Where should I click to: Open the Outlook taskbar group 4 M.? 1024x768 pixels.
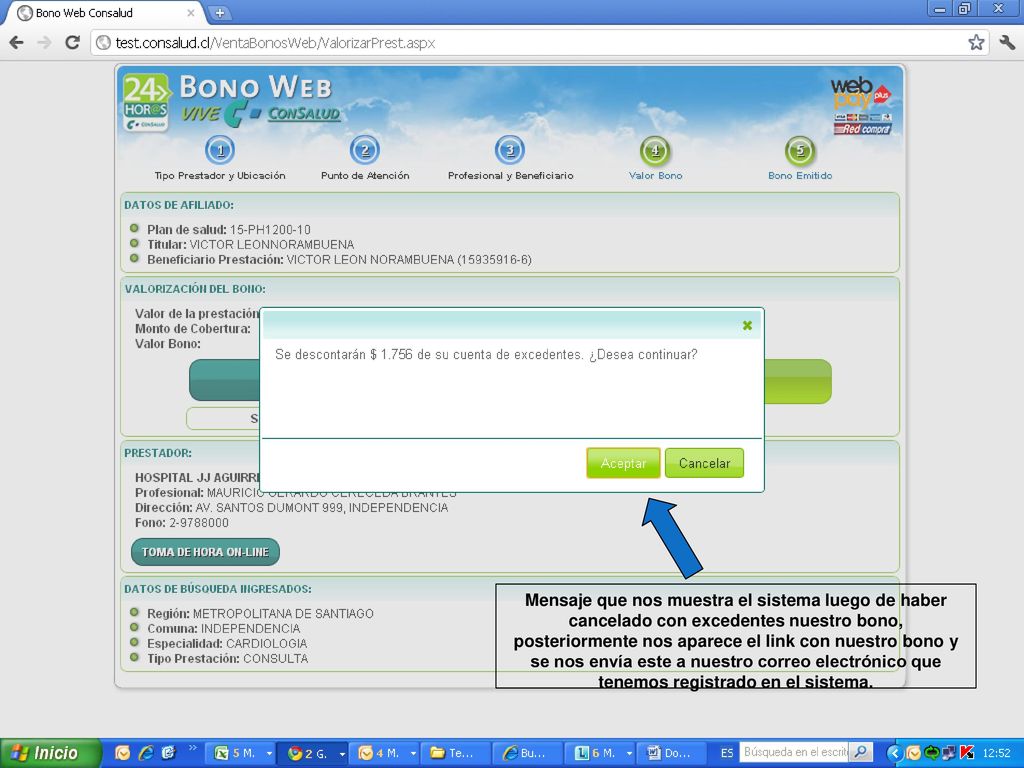click(x=385, y=753)
